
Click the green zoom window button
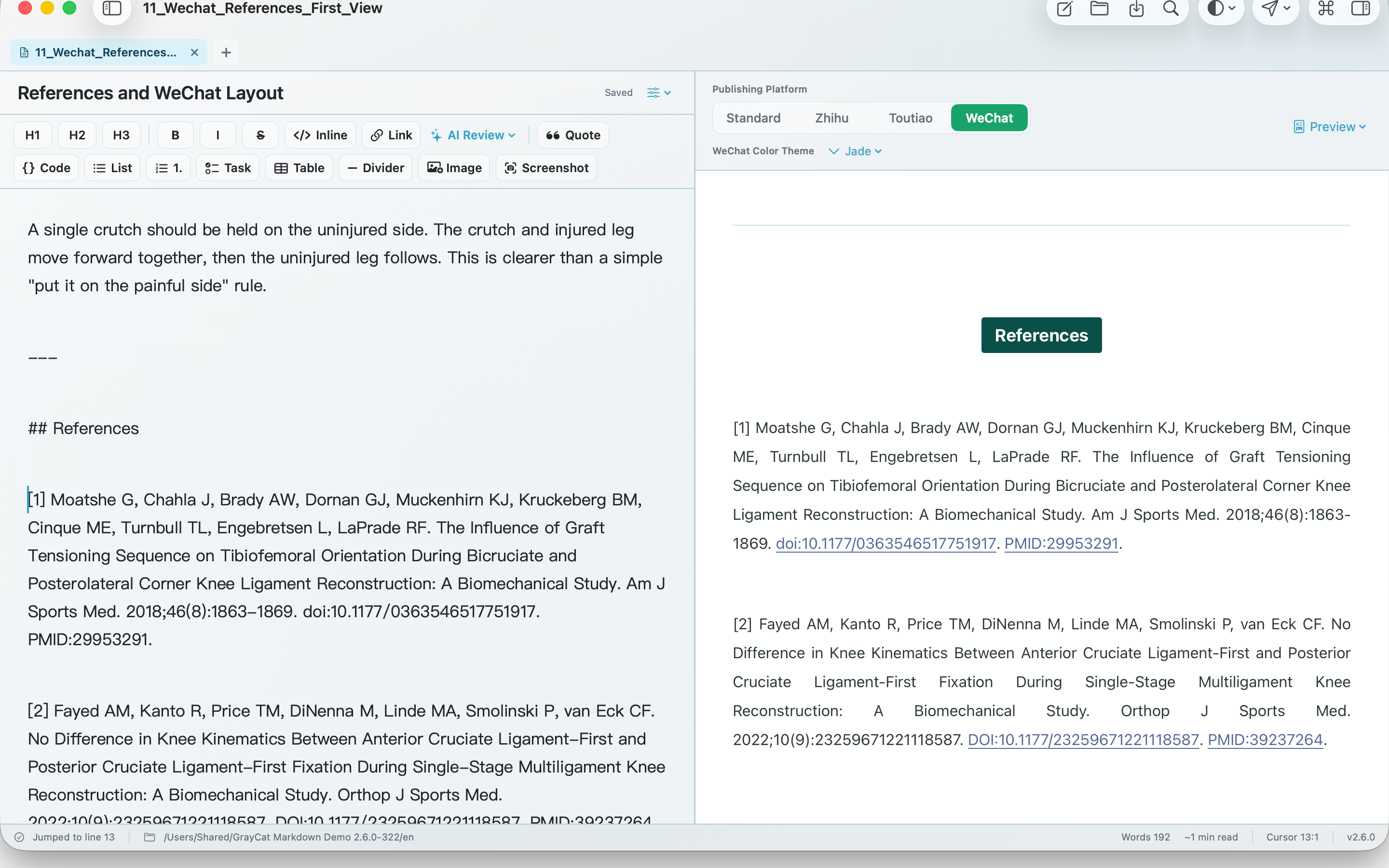click(x=69, y=7)
